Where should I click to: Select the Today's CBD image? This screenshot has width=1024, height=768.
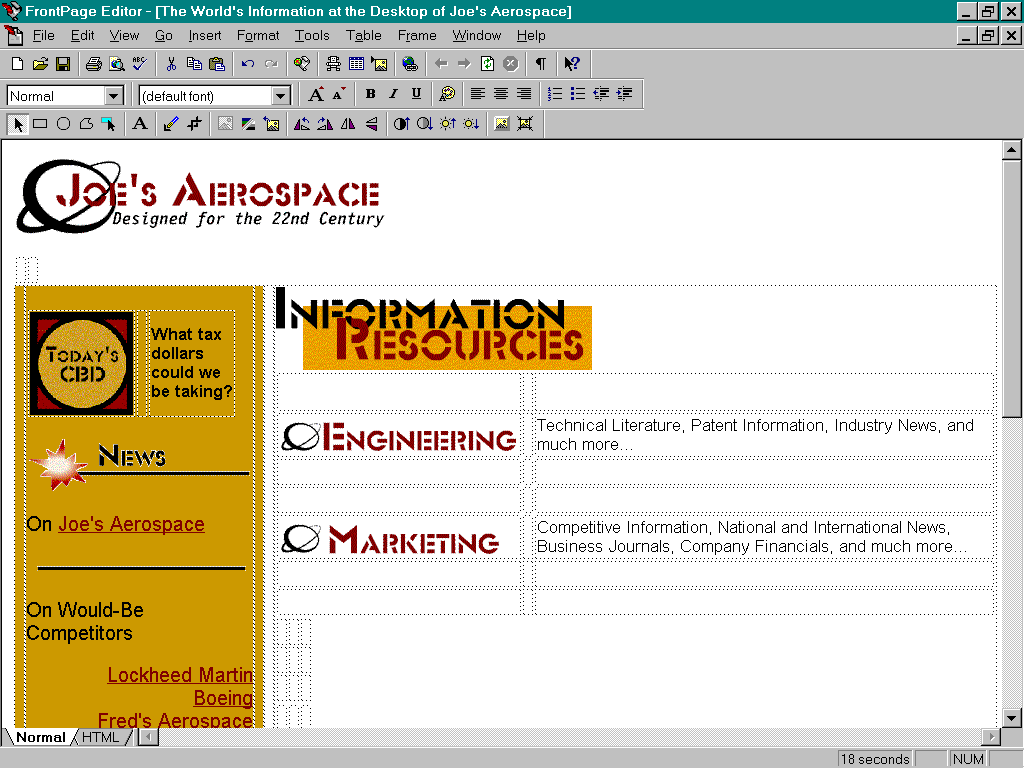82,363
